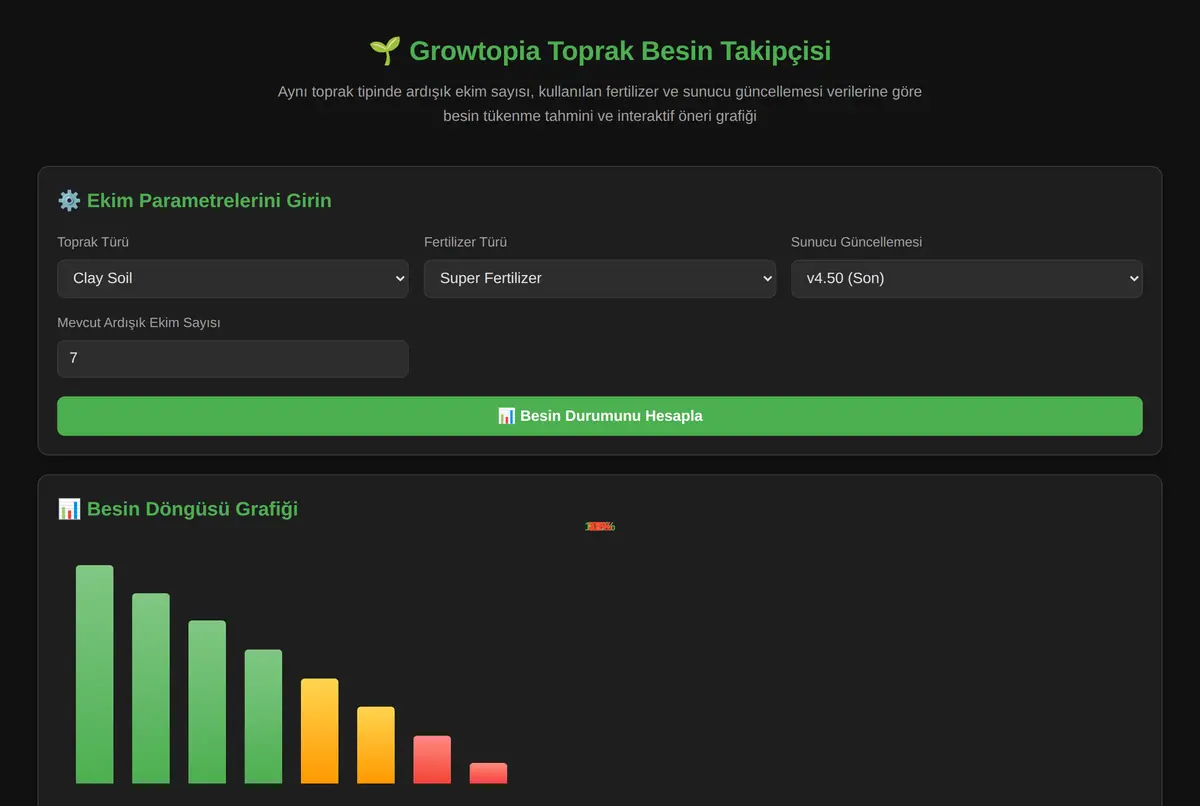Expand the Fertilizer Türü dropdown
This screenshot has width=1200, height=806.
click(x=600, y=278)
